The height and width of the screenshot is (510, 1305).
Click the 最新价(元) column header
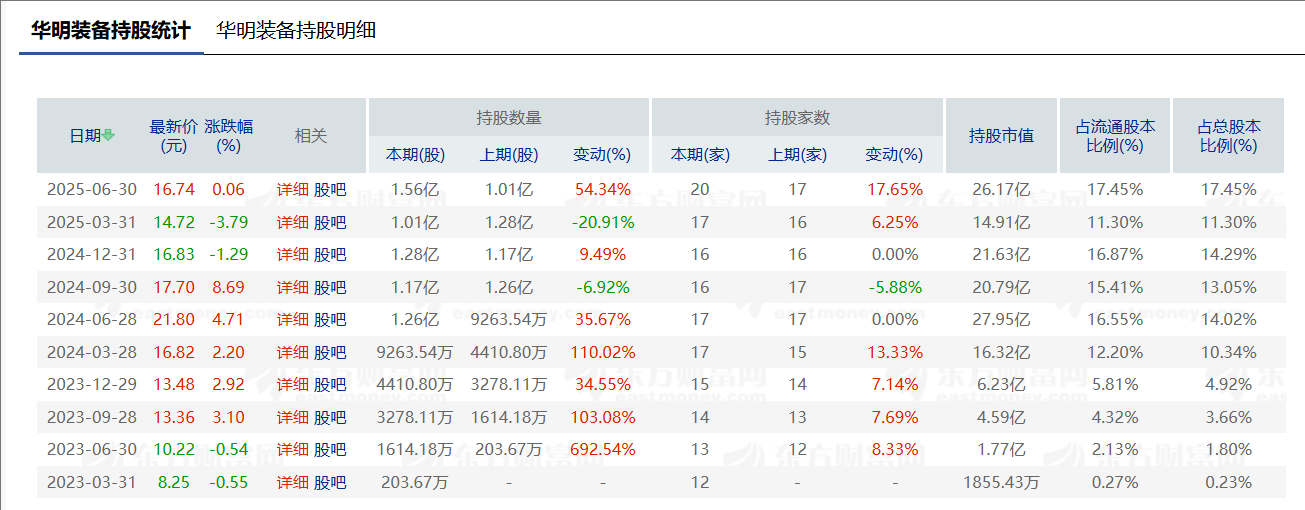click(x=174, y=136)
